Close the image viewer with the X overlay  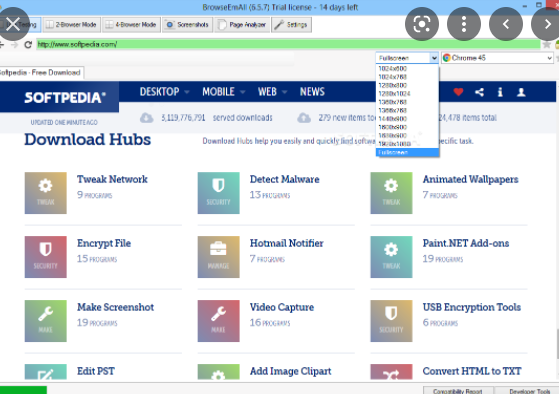pyautogui.click(x=13, y=24)
